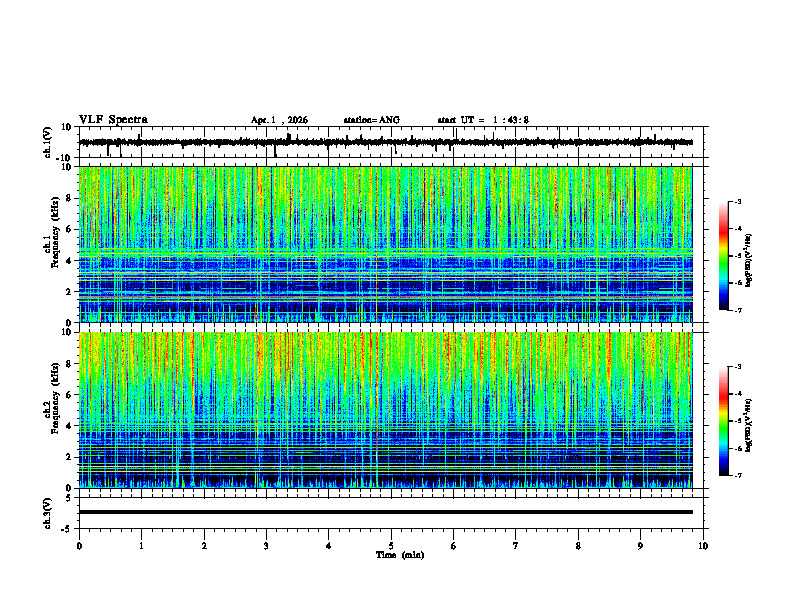
Task: Click the ch.1 voltage waveform trace
Action: coord(385,142)
